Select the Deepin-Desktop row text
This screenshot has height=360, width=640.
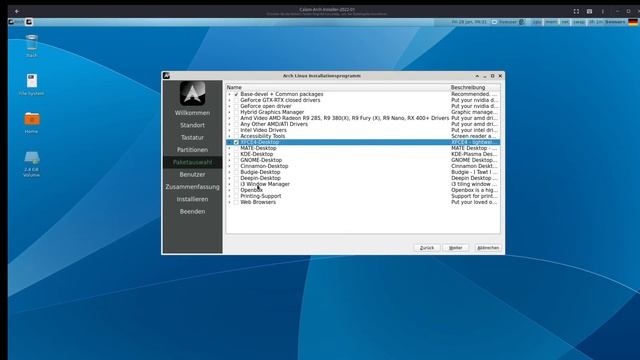coord(260,178)
